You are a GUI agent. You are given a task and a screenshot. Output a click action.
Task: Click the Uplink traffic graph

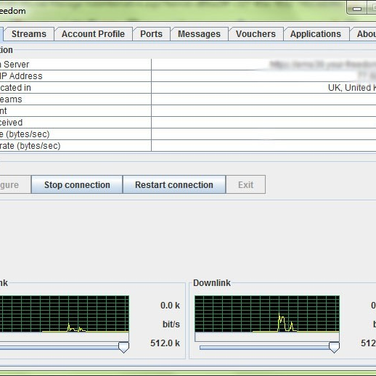click(x=64, y=314)
